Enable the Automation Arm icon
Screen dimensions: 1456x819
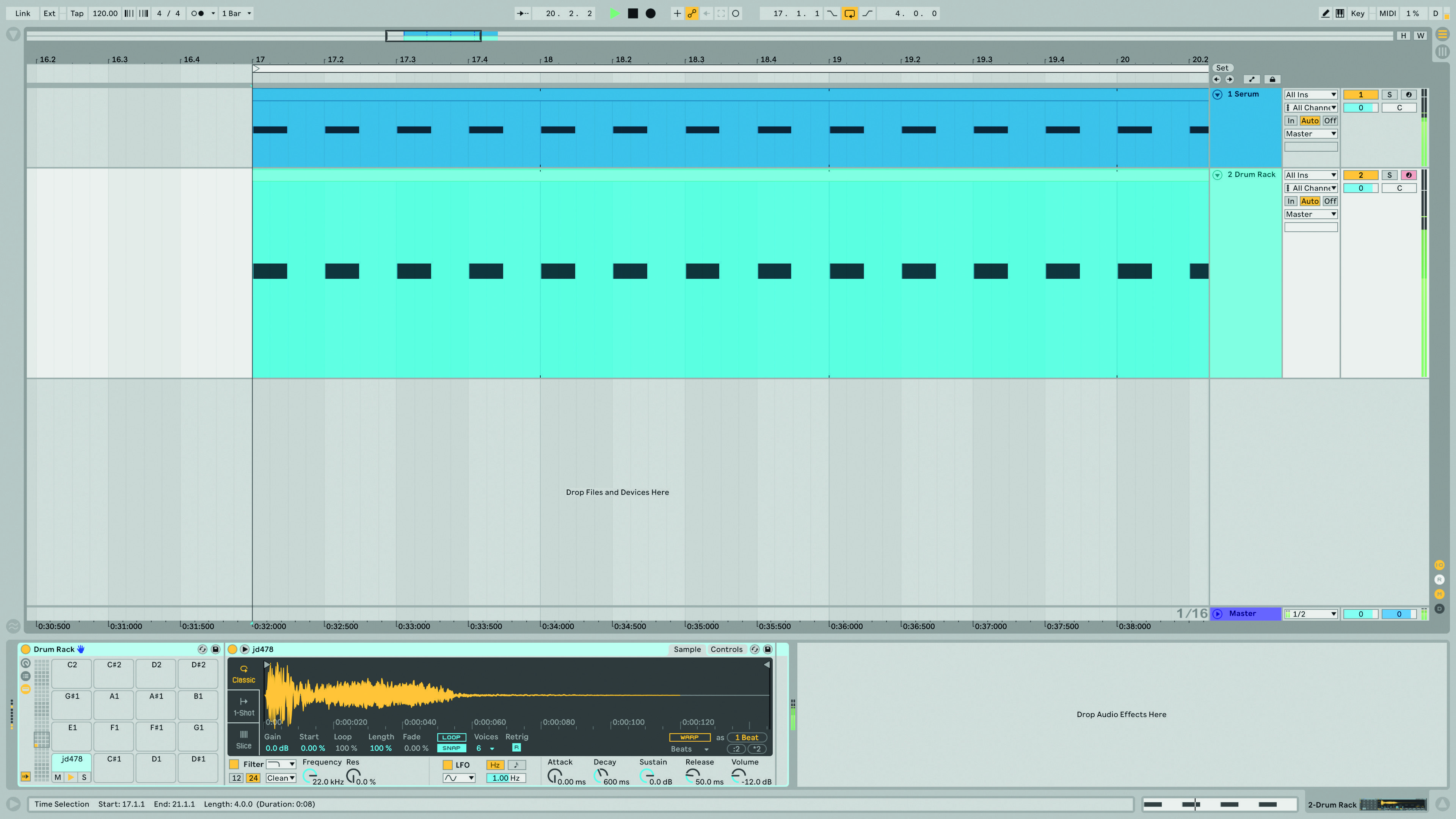click(692, 13)
